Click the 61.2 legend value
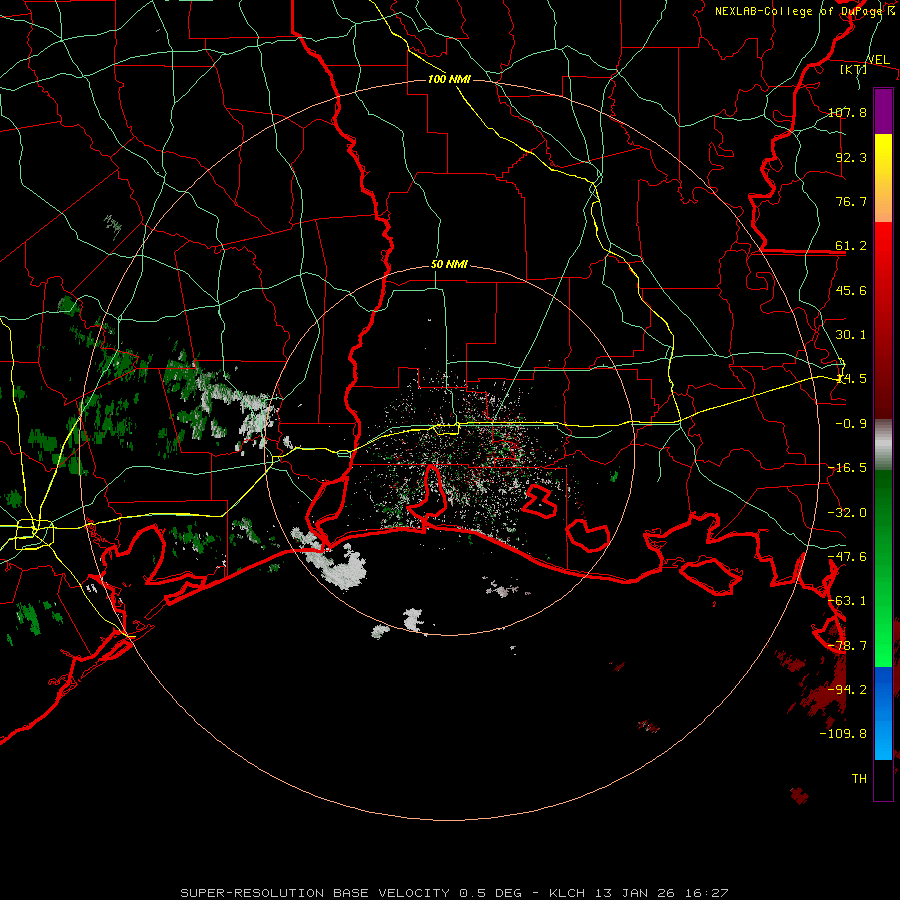The width and height of the screenshot is (900, 900). point(851,246)
